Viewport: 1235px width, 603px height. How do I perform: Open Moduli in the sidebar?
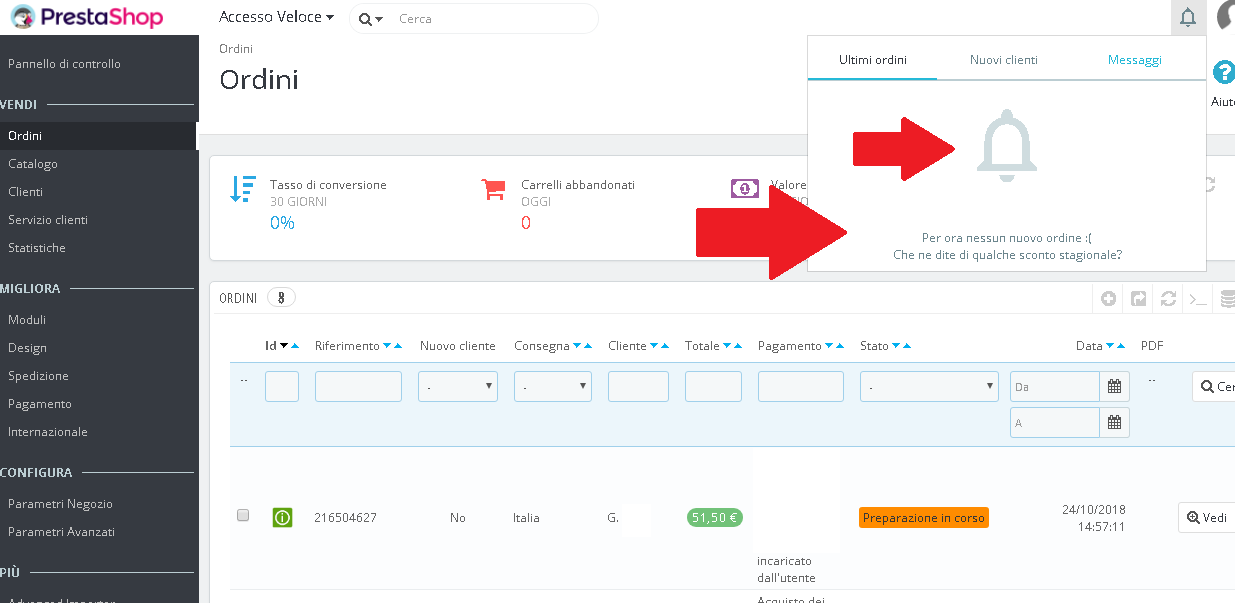click(27, 320)
